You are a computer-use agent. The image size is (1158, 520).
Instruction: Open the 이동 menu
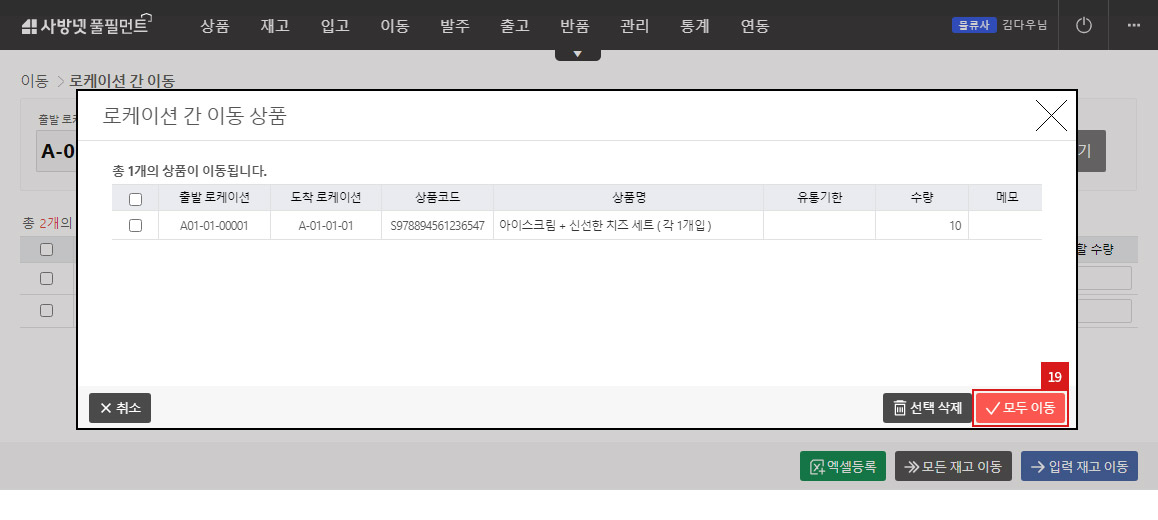coord(395,26)
